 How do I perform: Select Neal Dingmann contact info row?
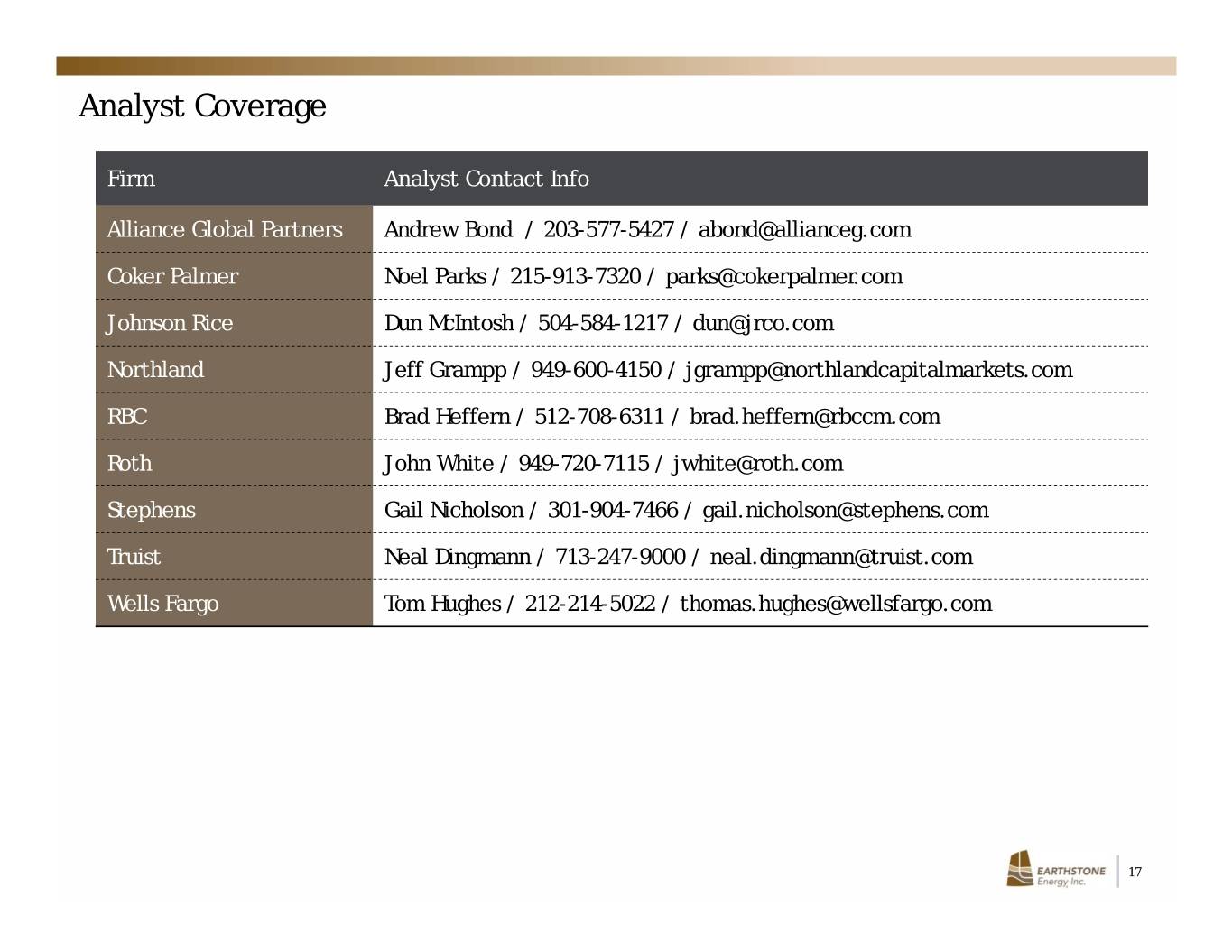[x=760, y=557]
